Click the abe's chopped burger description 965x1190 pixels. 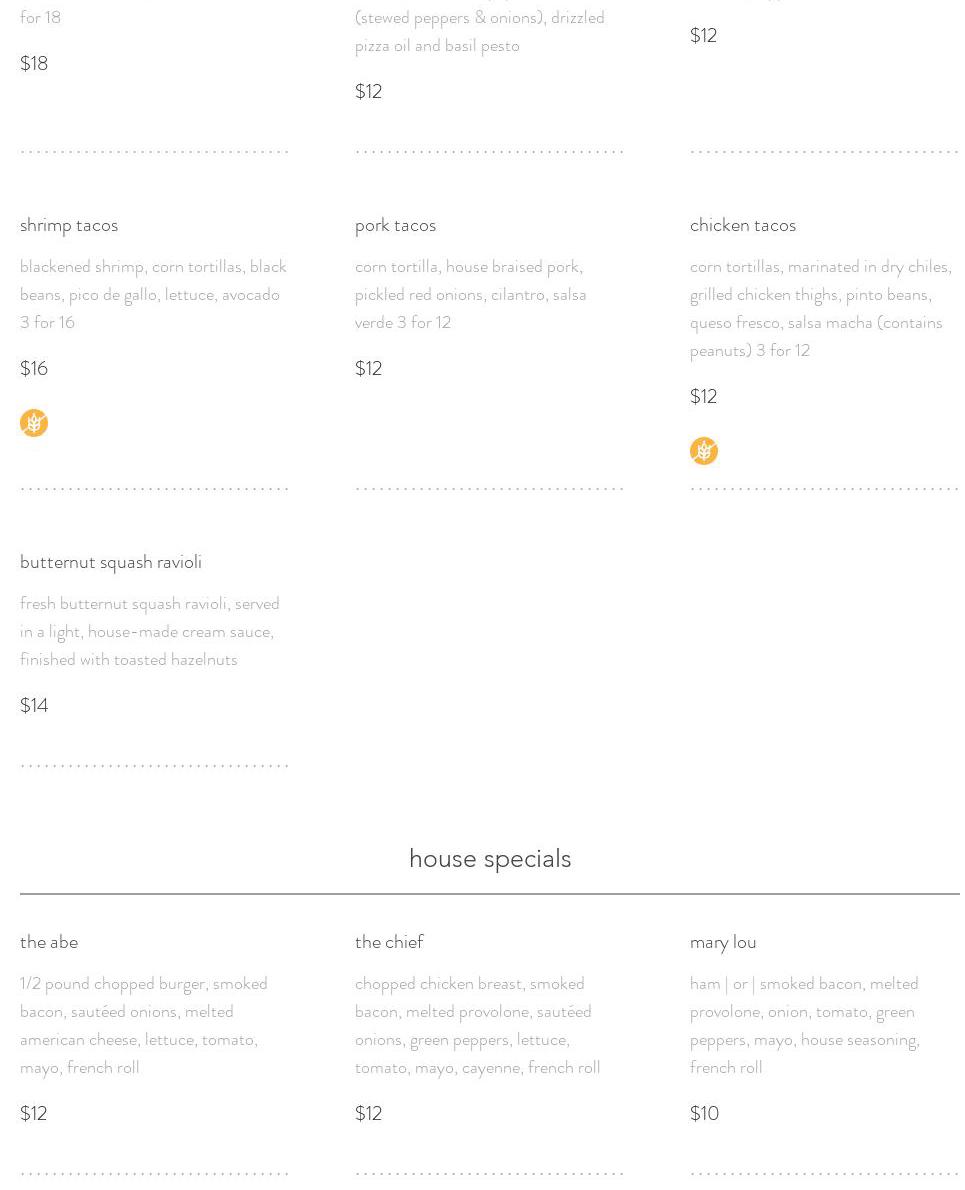144,1025
